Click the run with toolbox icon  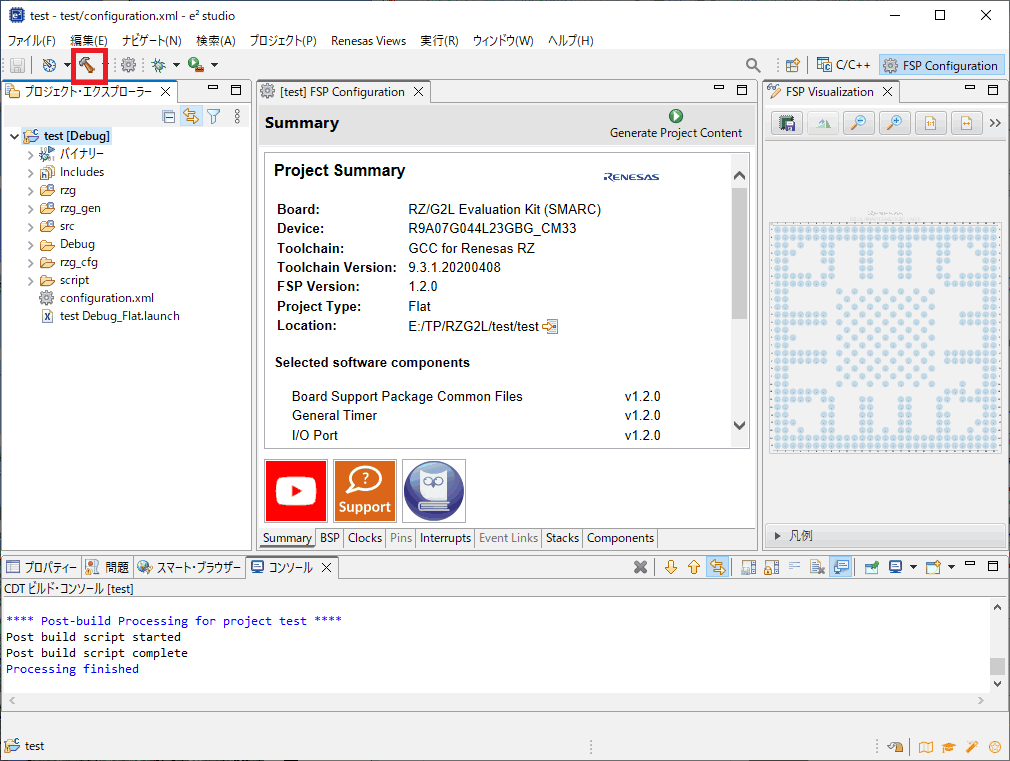click(196, 64)
